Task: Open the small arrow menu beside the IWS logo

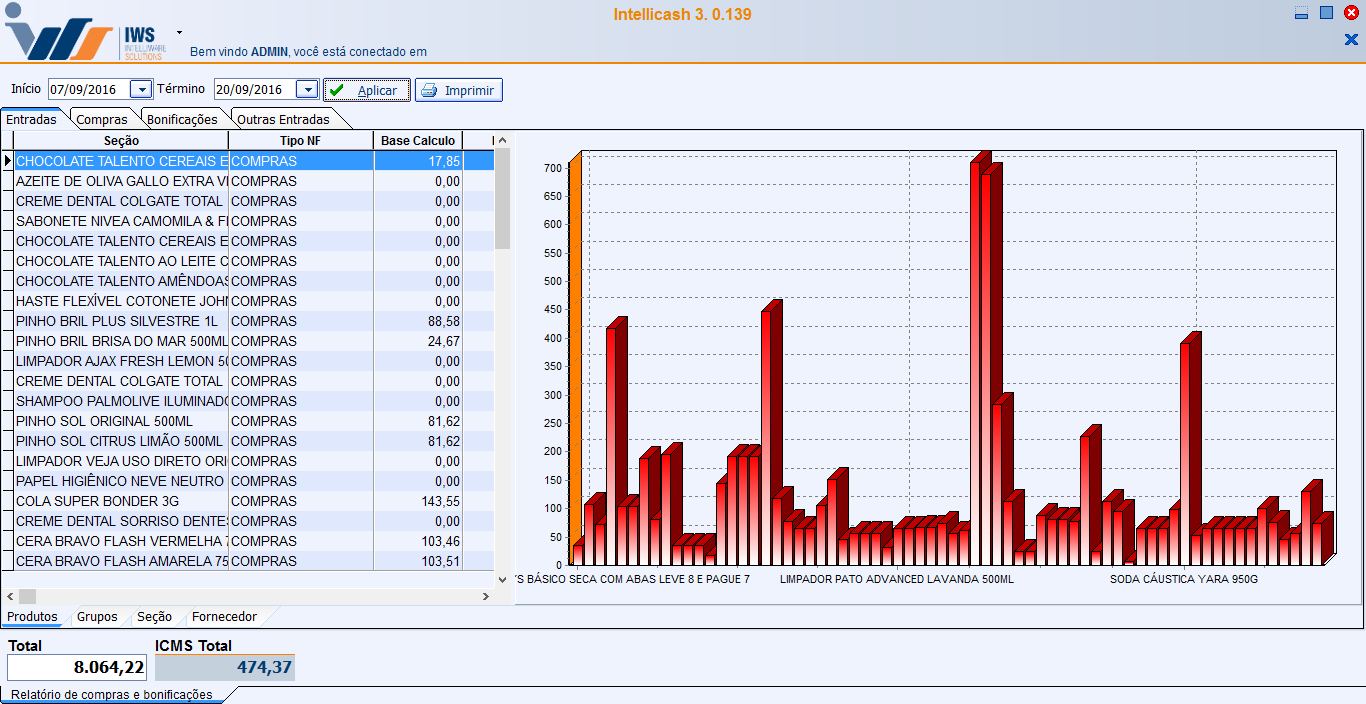Action: (179, 32)
